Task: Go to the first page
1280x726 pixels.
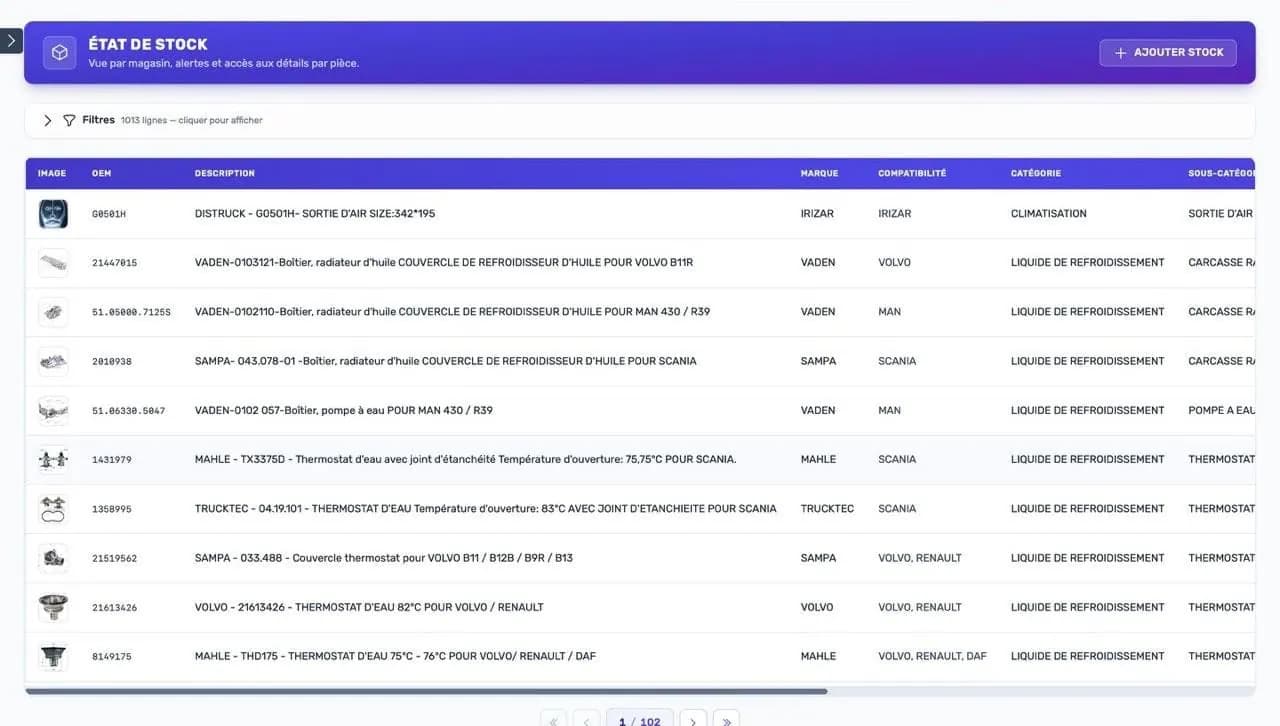Action: [553, 721]
